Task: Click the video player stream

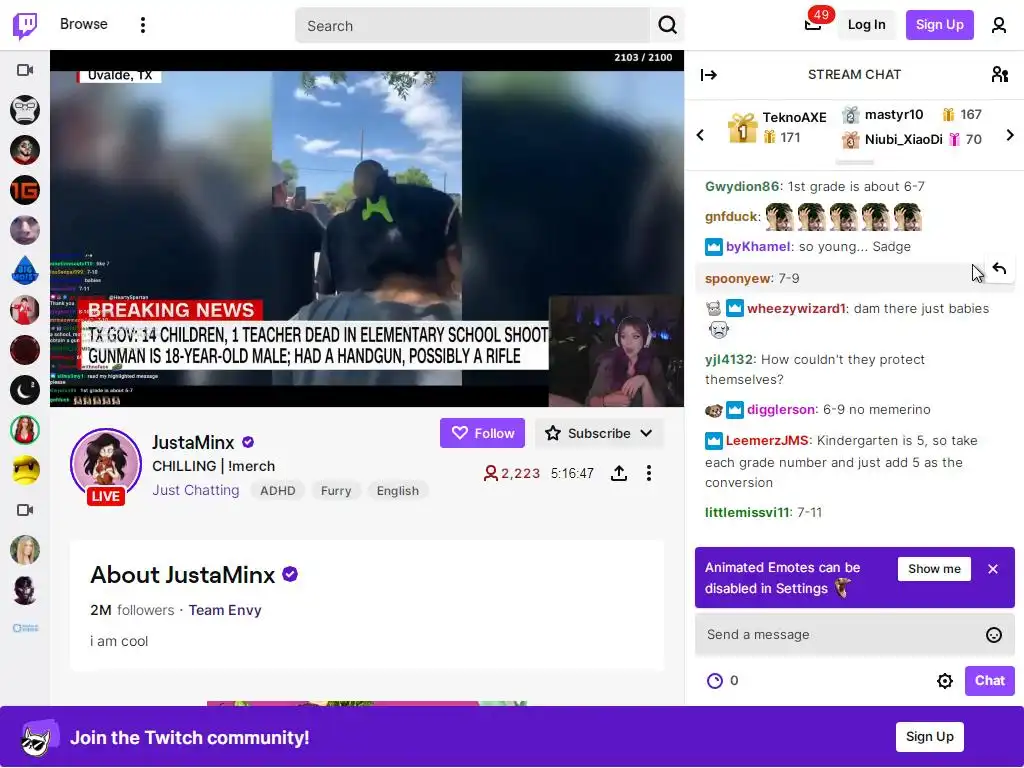Action: 367,229
